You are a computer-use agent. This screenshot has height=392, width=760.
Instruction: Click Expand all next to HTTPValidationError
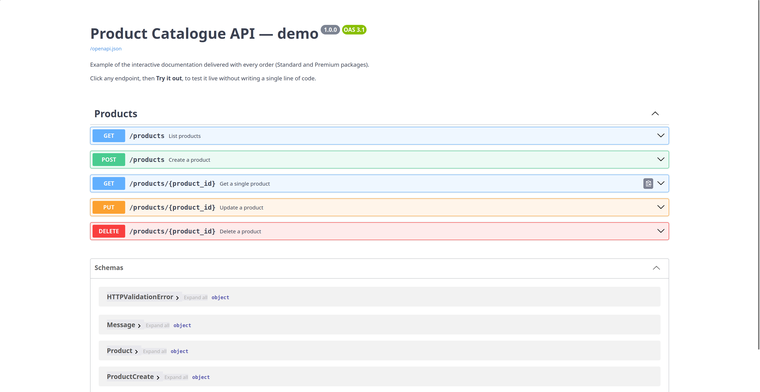195,298
